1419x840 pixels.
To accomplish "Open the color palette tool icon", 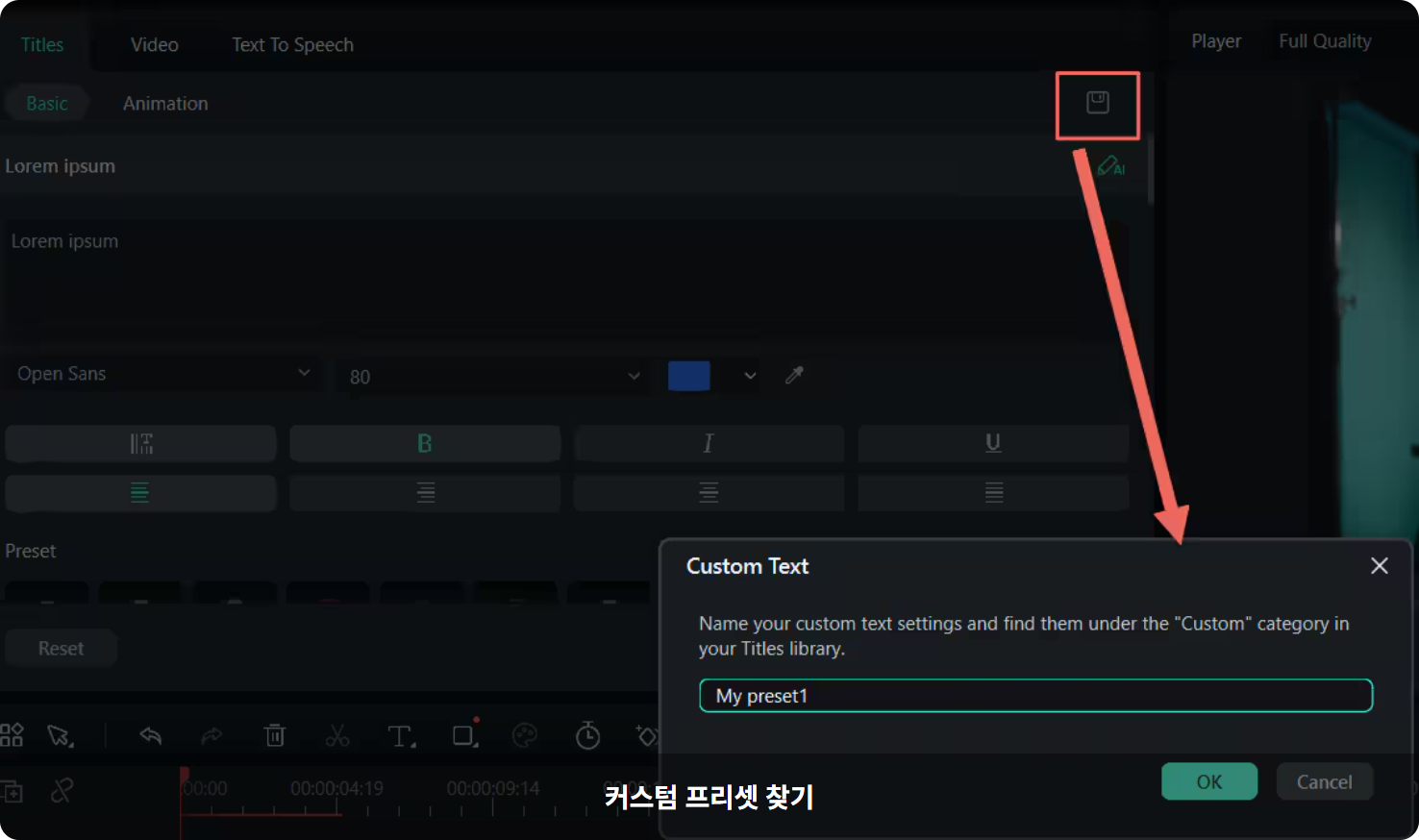I will [525, 736].
